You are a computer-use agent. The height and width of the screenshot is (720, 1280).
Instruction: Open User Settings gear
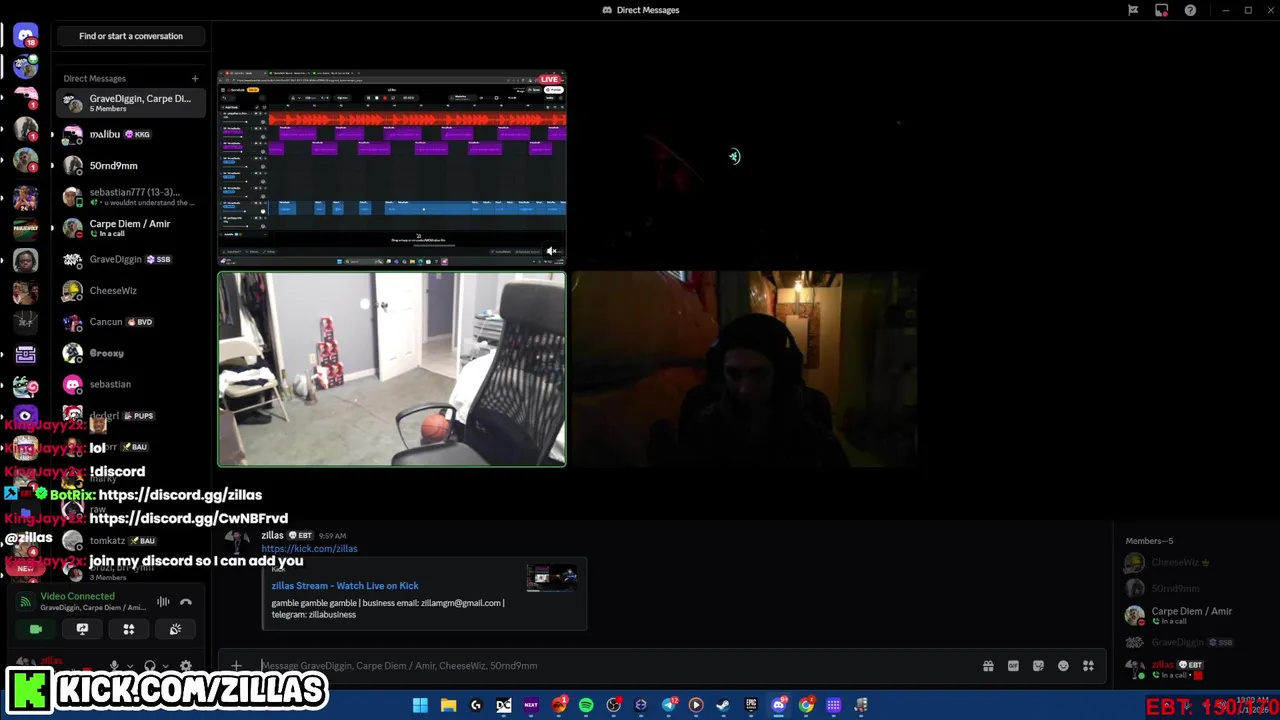point(186,666)
